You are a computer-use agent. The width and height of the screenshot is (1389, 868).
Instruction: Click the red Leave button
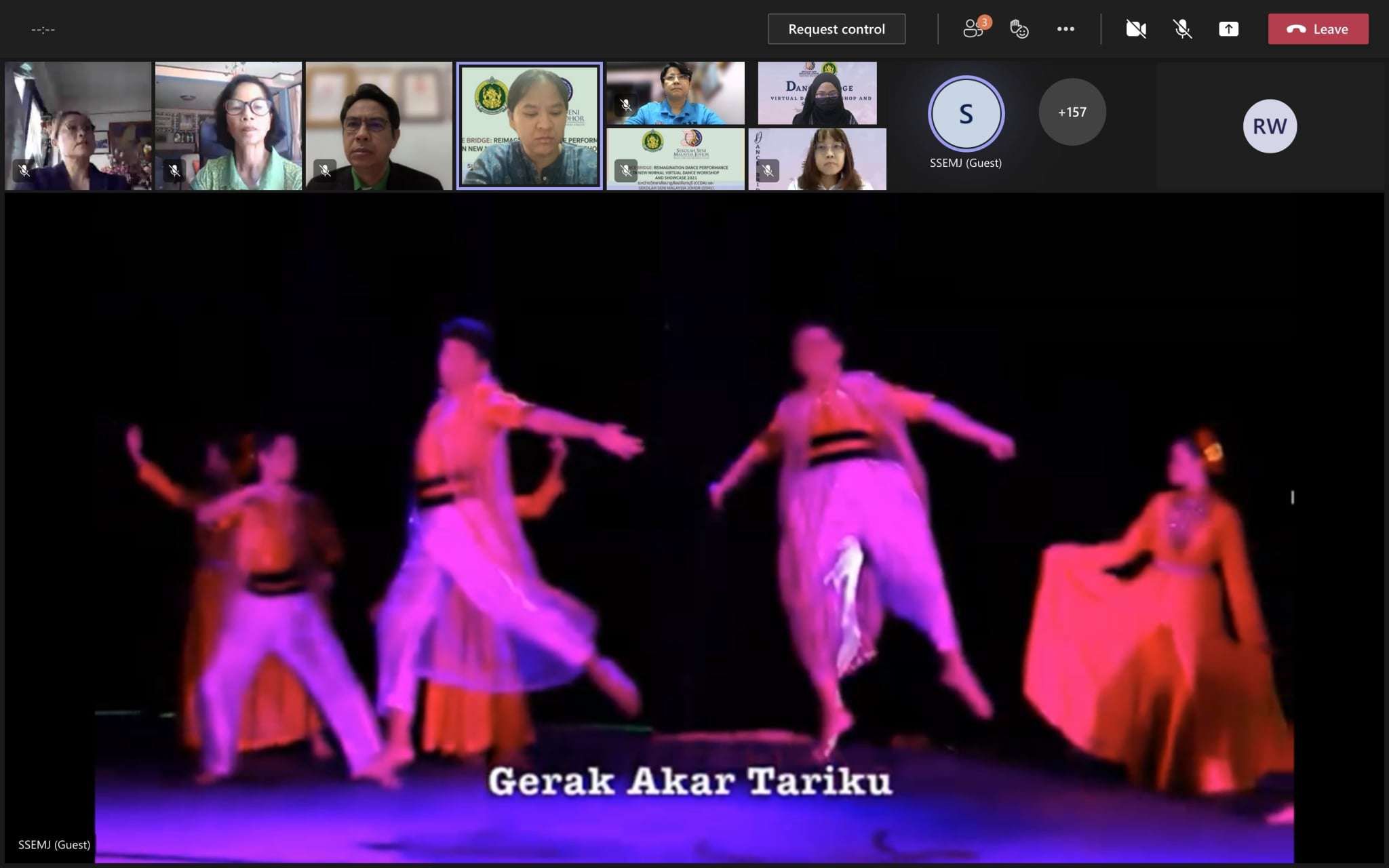pos(1318,29)
